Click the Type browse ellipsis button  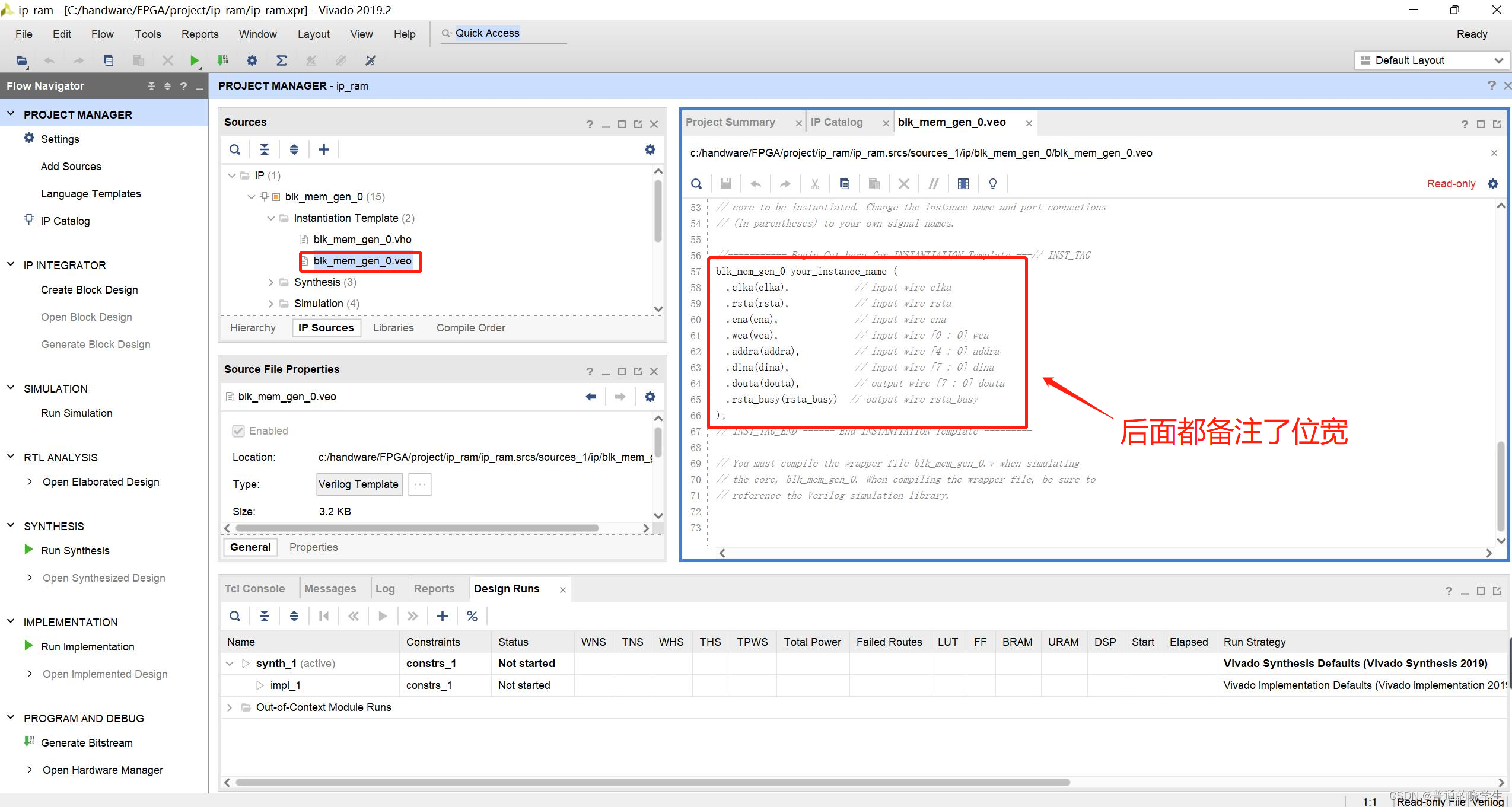click(x=419, y=484)
